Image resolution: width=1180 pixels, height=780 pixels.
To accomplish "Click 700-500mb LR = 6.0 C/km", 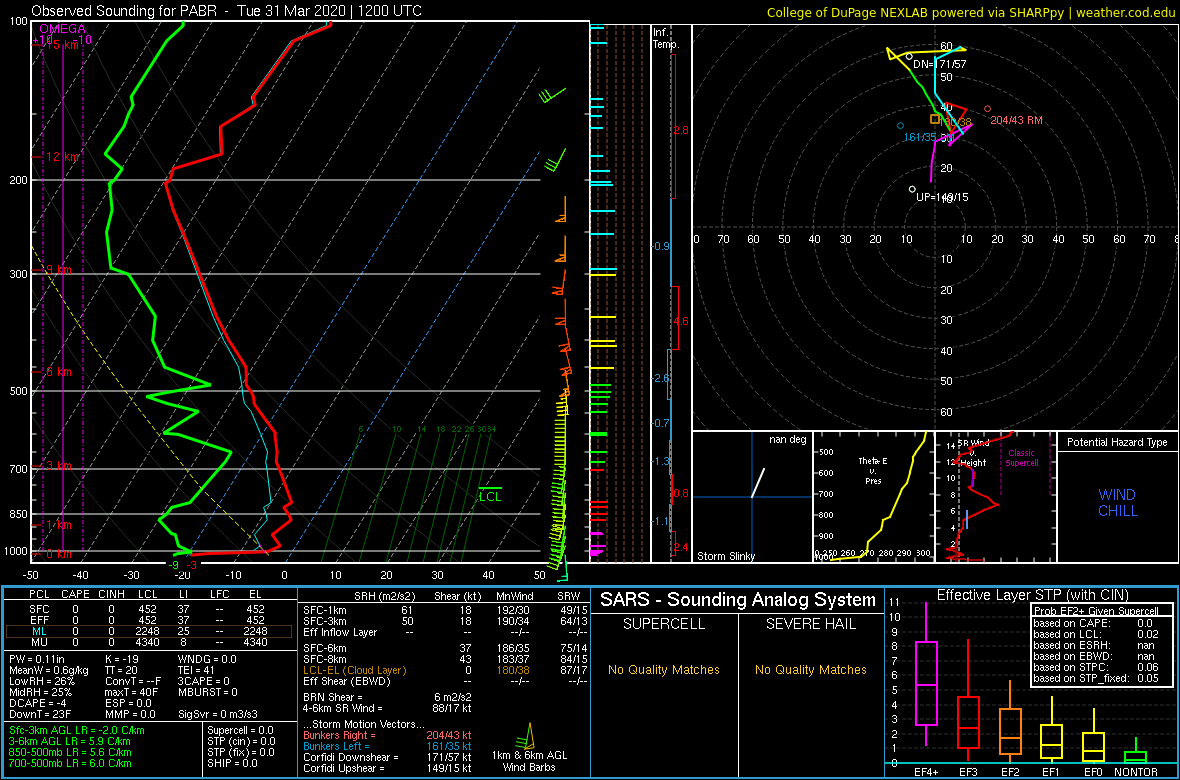I will (69, 763).
